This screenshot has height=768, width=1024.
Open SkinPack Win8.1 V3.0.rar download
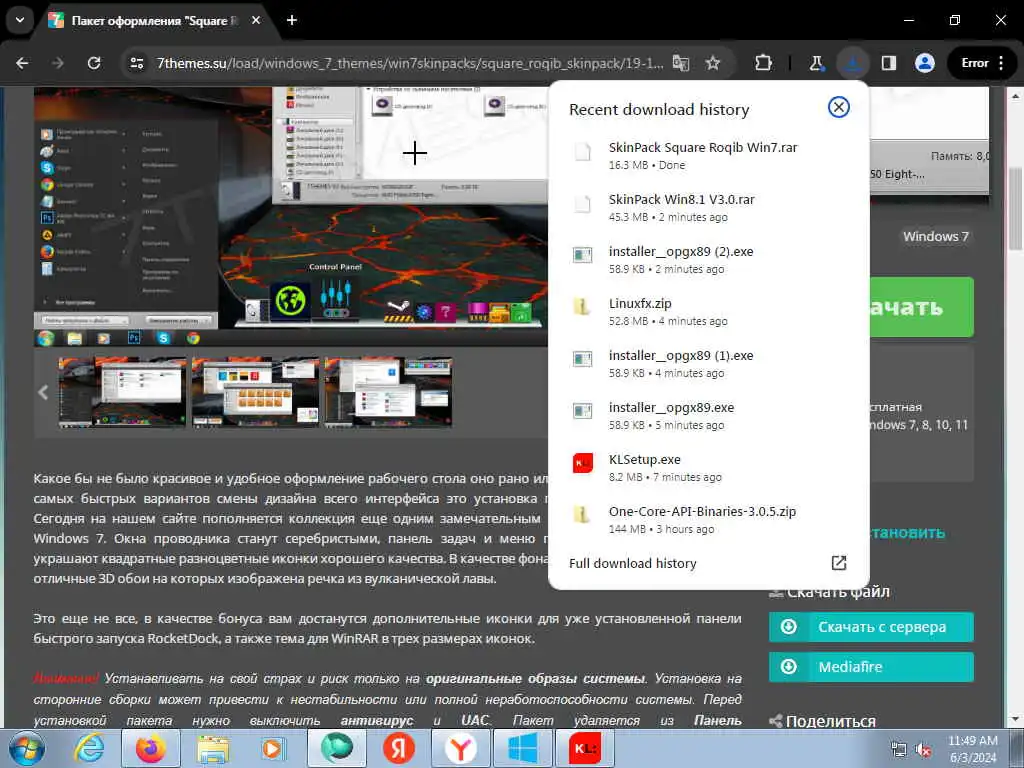(x=709, y=208)
